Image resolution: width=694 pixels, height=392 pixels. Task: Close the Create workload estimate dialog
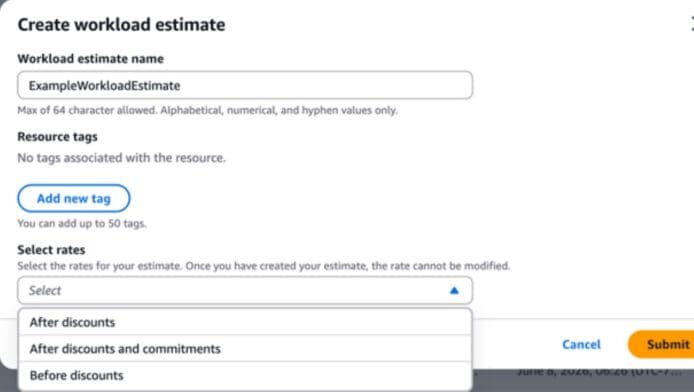click(692, 24)
